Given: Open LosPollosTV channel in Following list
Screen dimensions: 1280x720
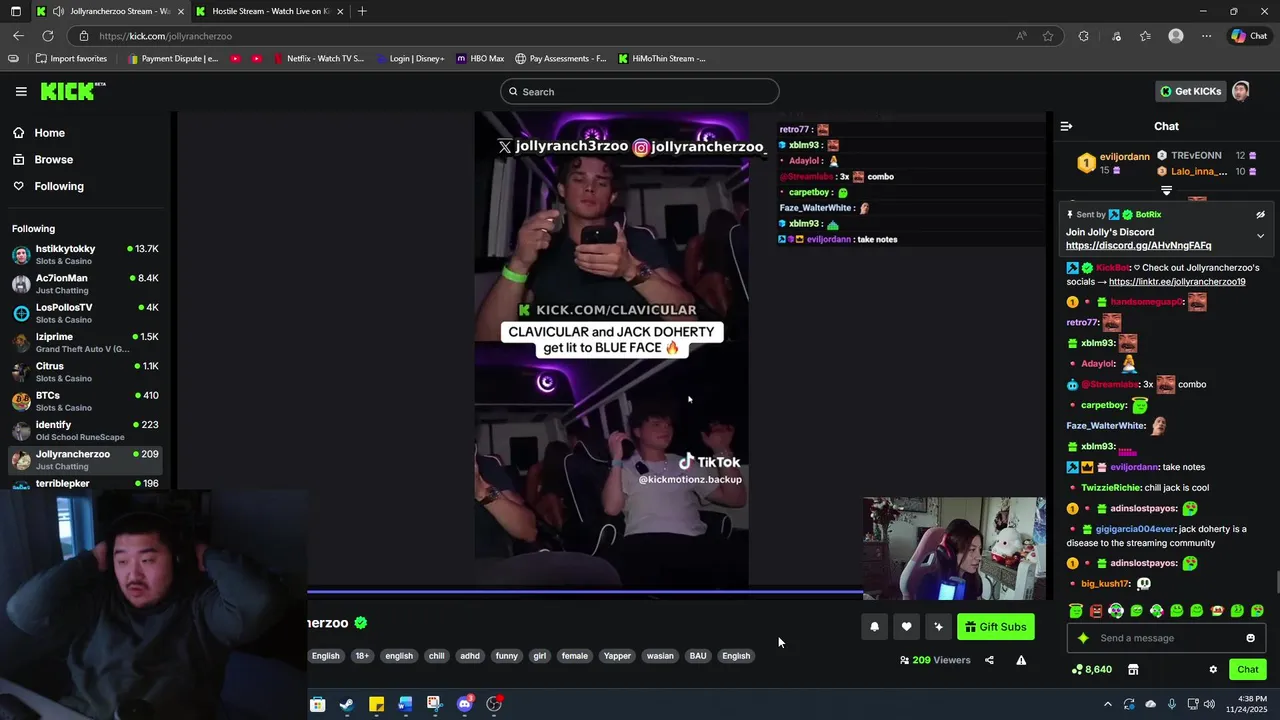Looking at the screenshot, I should (86, 313).
